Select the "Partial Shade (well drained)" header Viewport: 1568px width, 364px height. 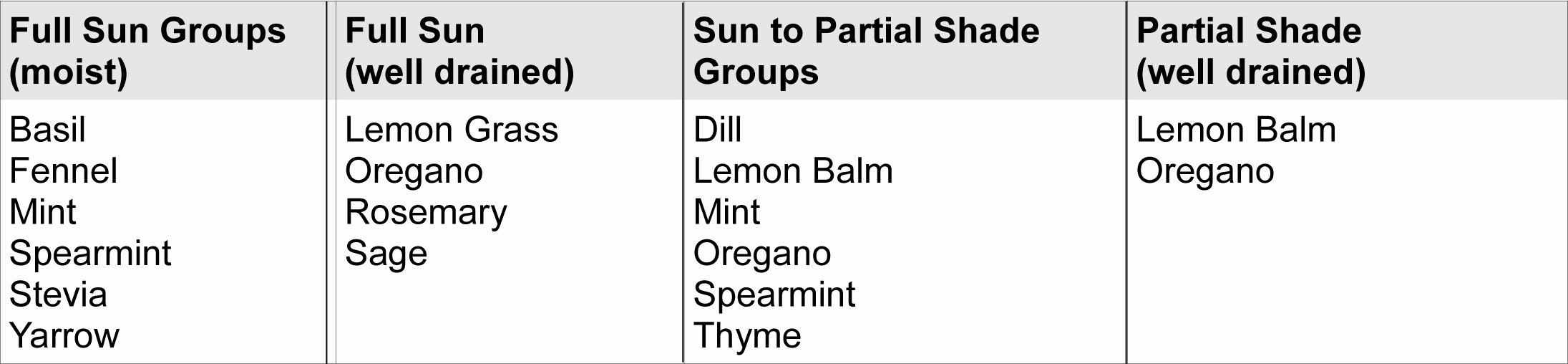coord(1250,52)
